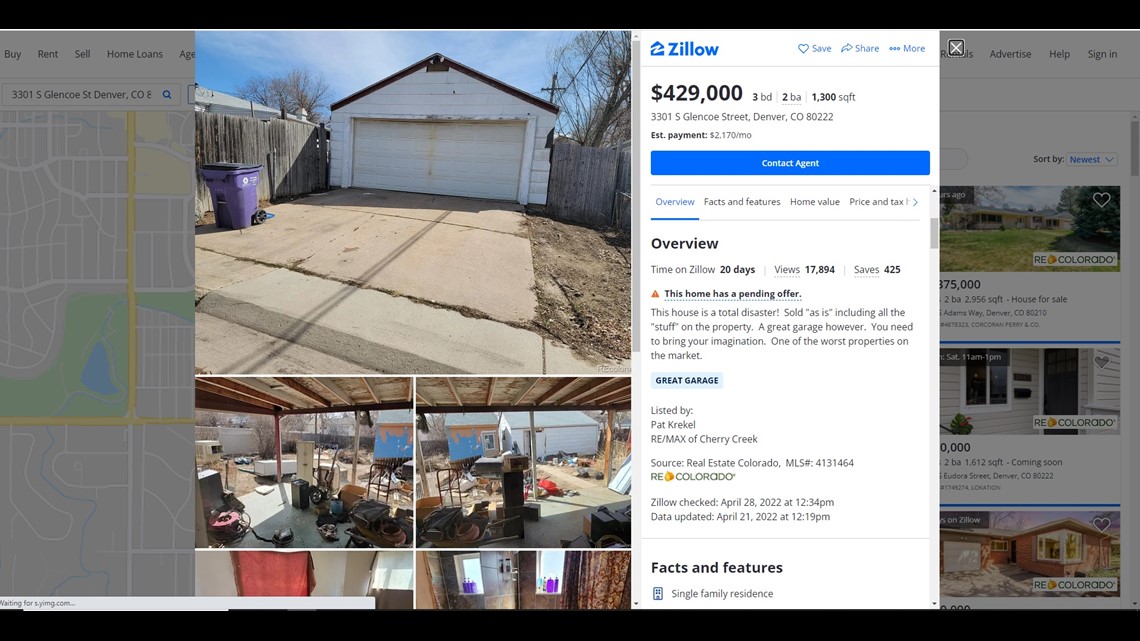The image size is (1140, 641).
Task: Click the address search field
Action: (81, 94)
